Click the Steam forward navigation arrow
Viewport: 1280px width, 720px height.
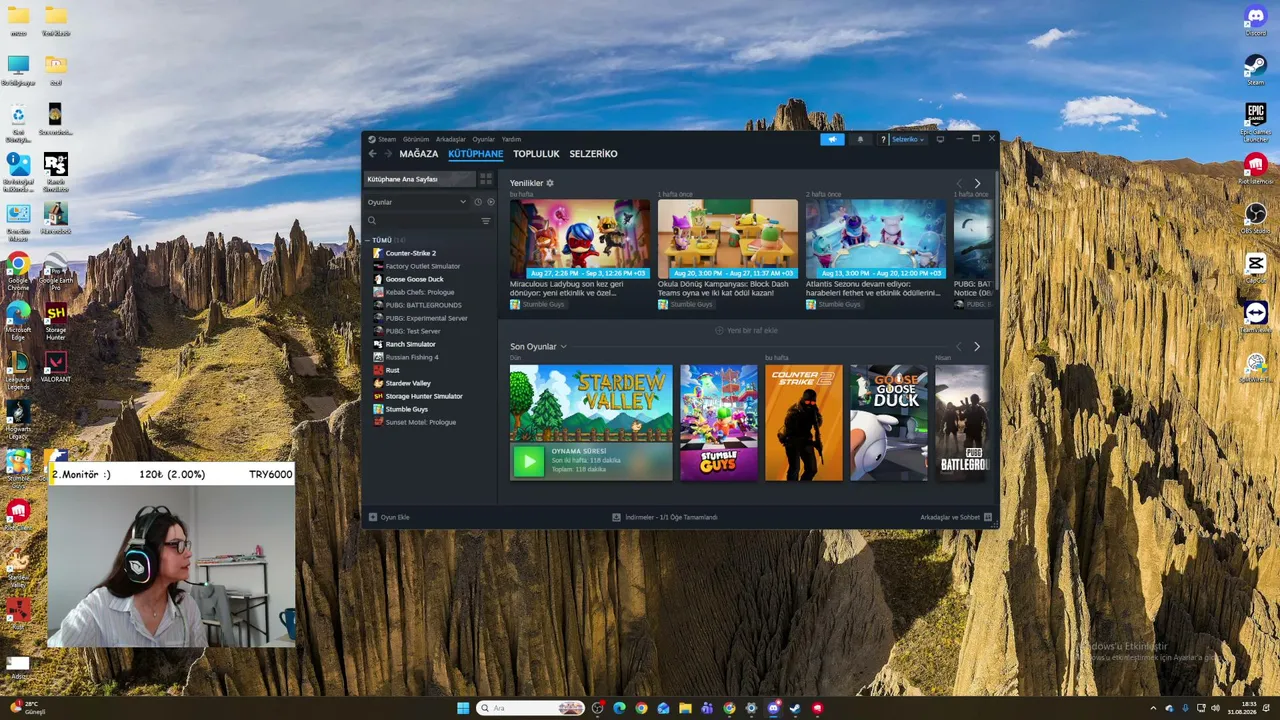387,154
